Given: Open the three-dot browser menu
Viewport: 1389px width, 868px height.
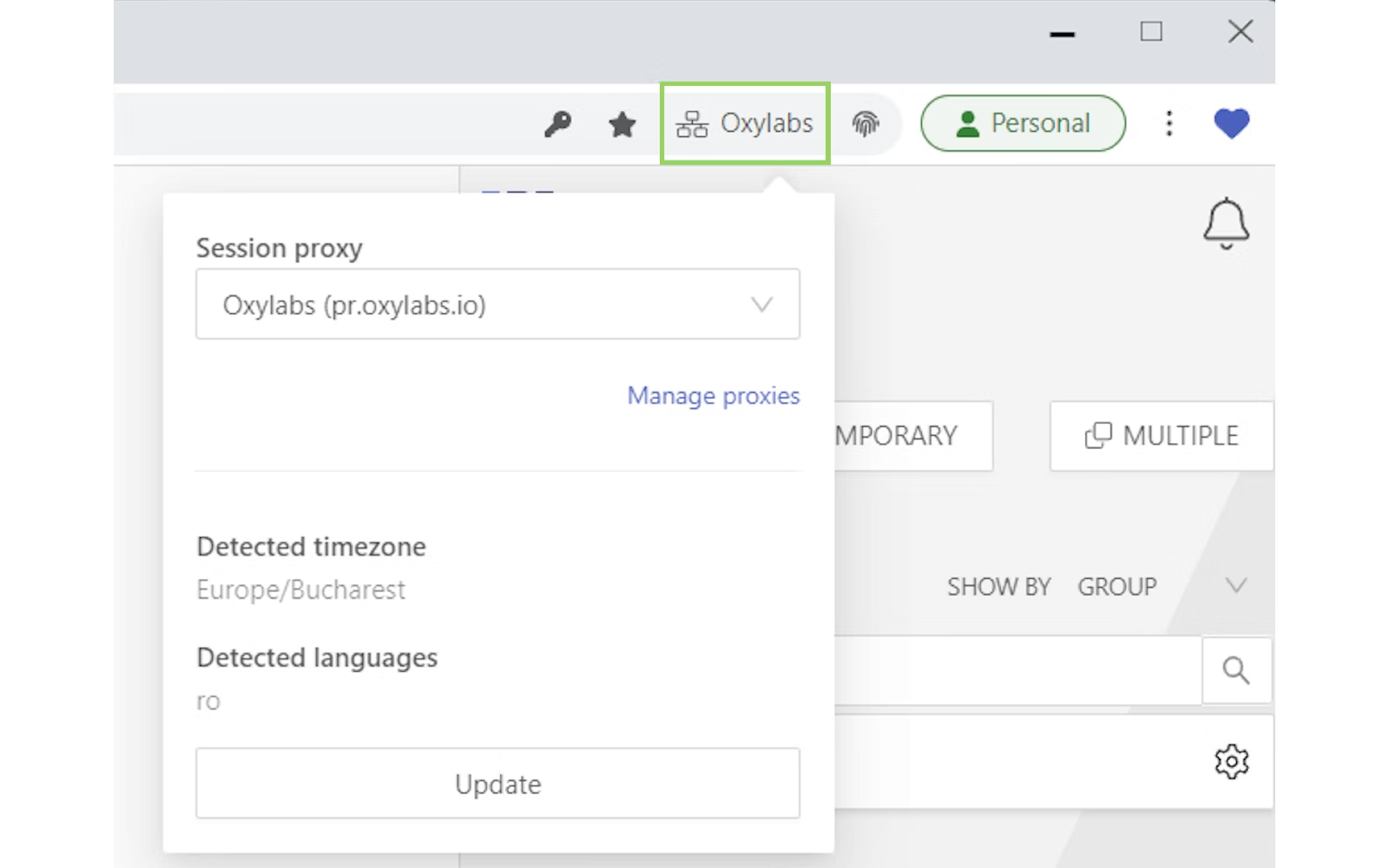Looking at the screenshot, I should [x=1169, y=123].
